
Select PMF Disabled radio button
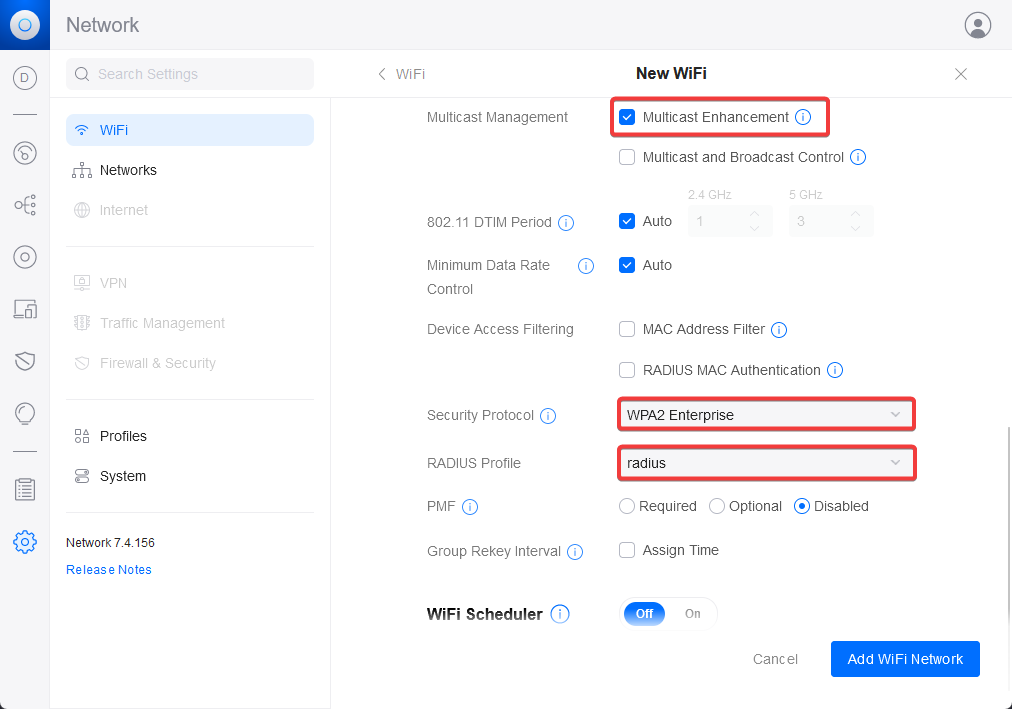coord(802,506)
